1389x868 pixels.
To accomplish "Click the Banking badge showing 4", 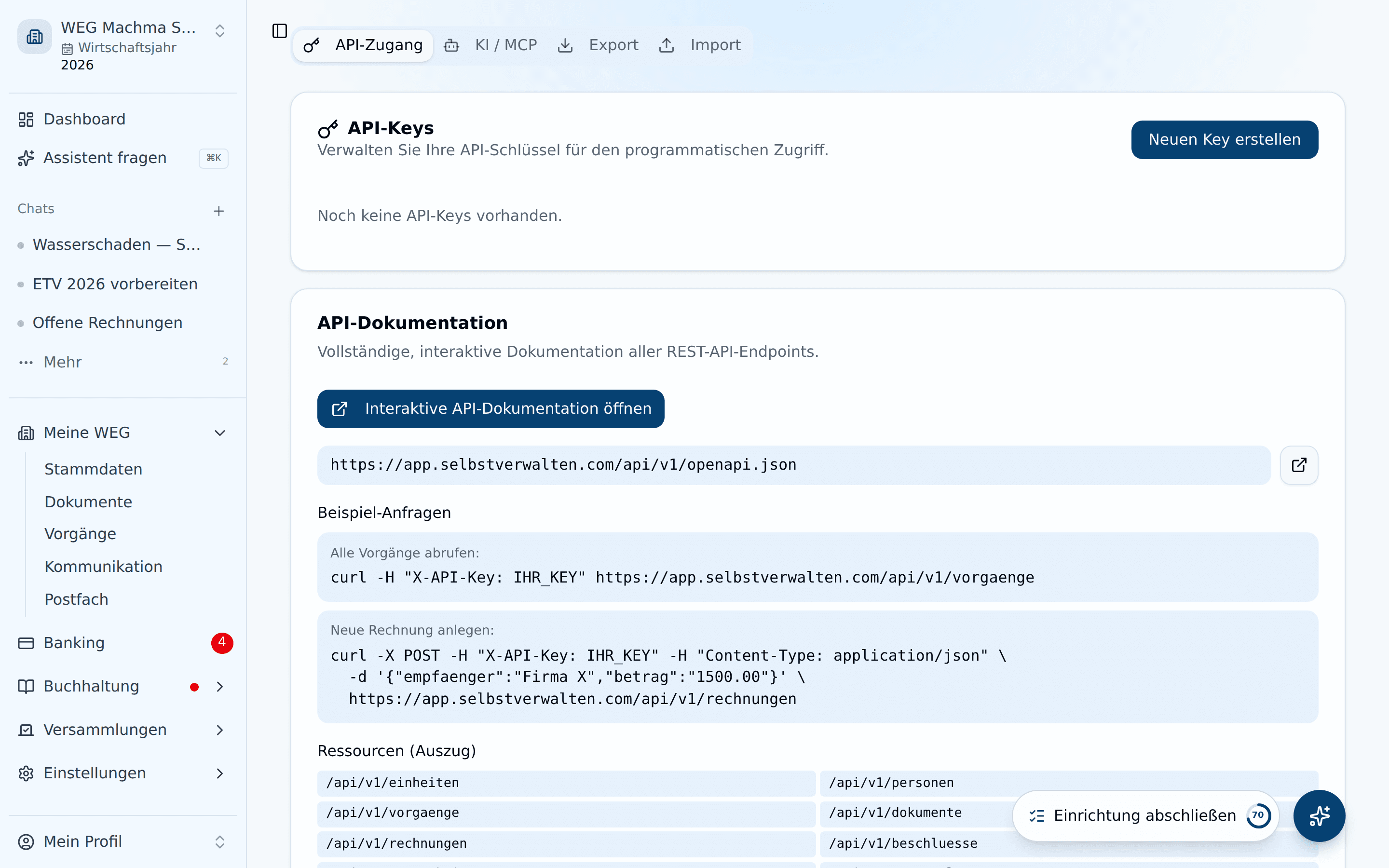I will (222, 643).
